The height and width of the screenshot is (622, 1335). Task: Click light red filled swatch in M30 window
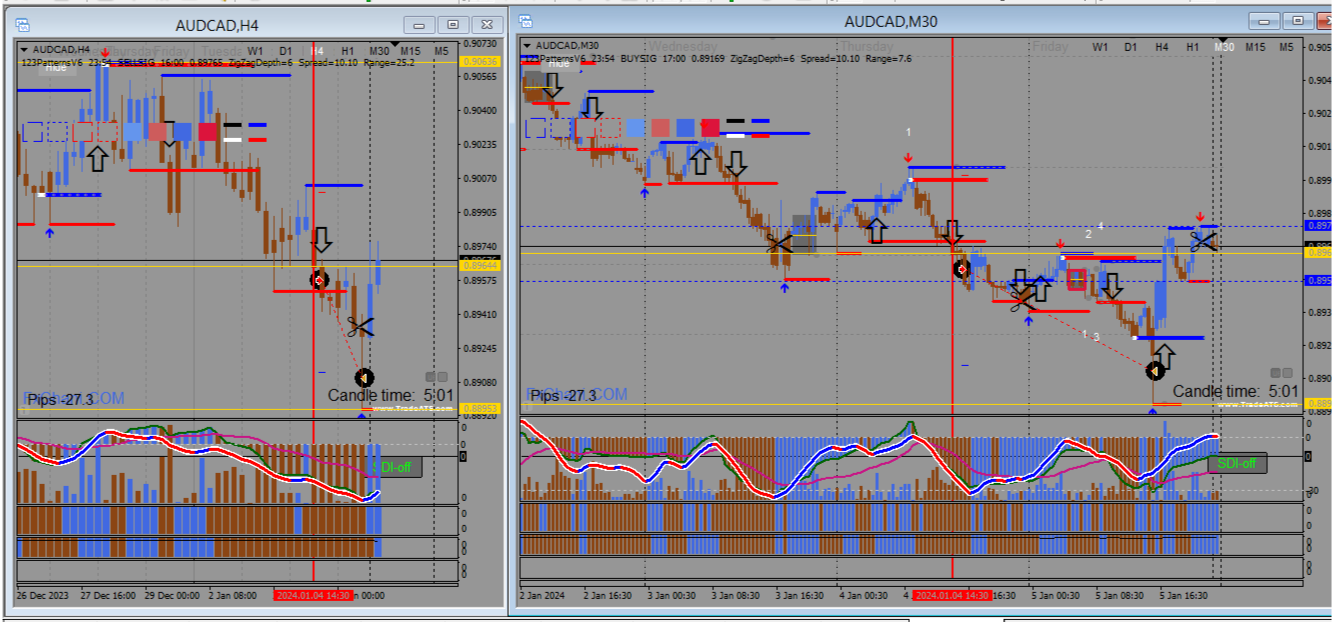click(x=661, y=127)
